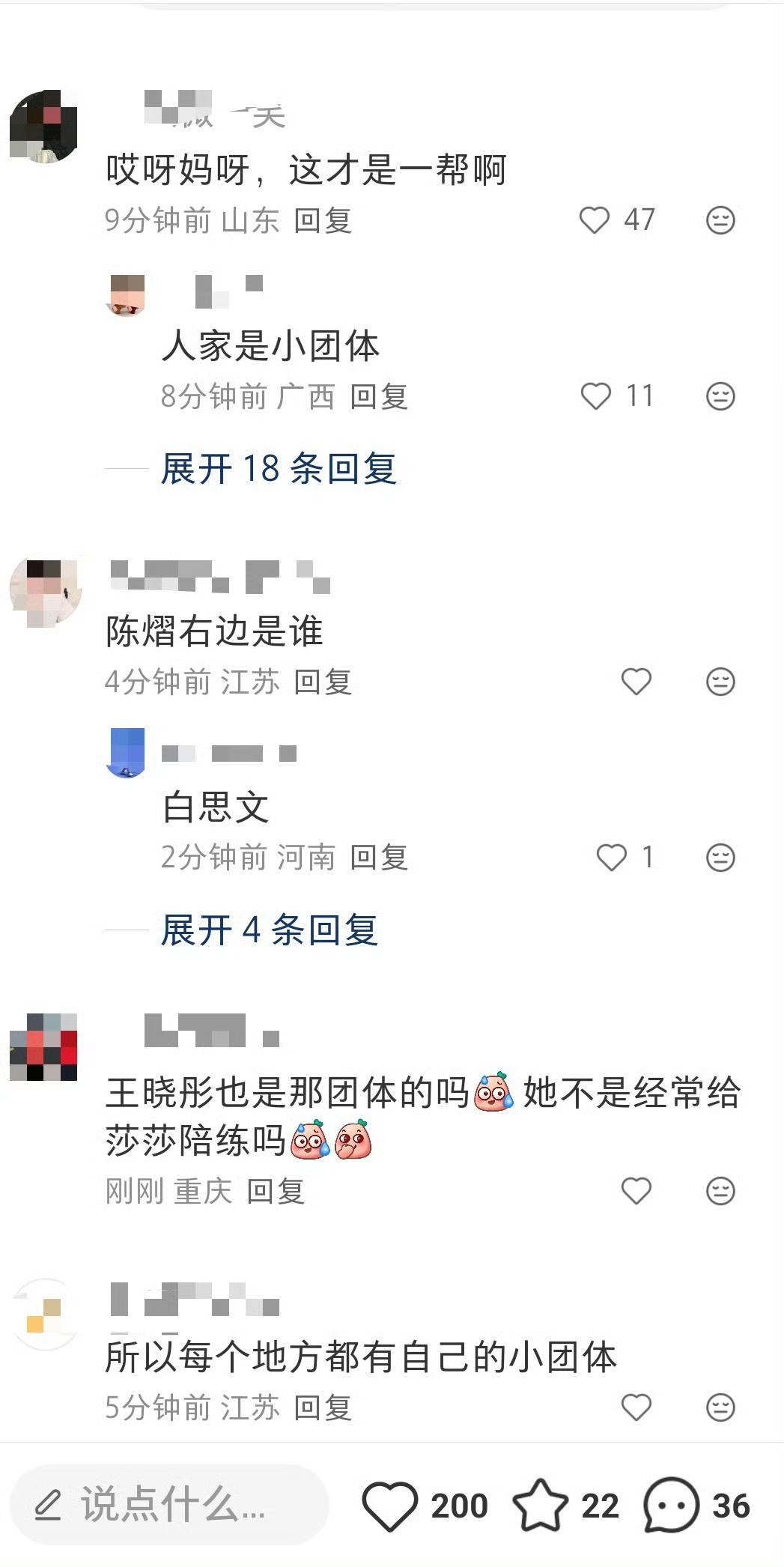Tap dislike face on 白思文 reply
The image size is (784, 1567).
coord(720,858)
